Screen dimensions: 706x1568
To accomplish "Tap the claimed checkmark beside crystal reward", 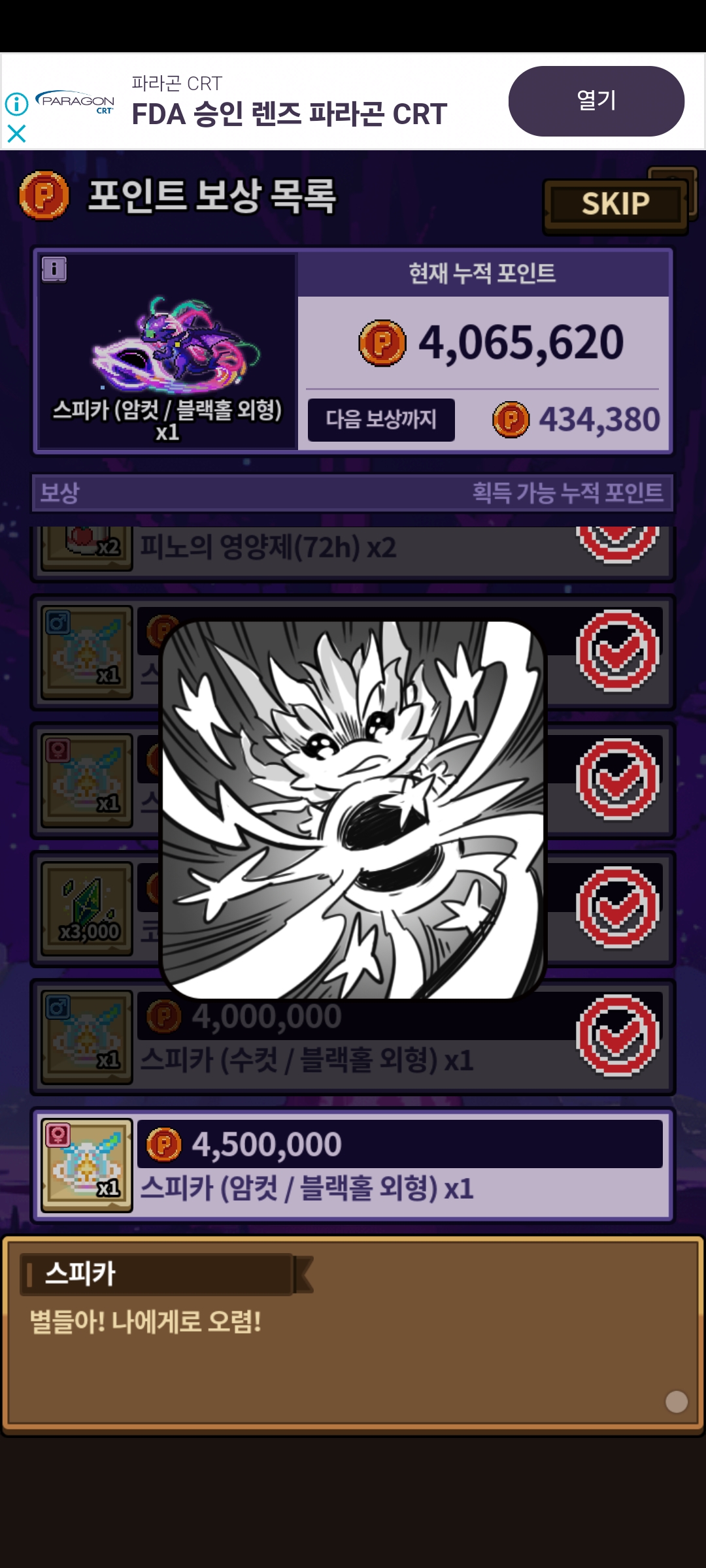I will click(x=617, y=907).
